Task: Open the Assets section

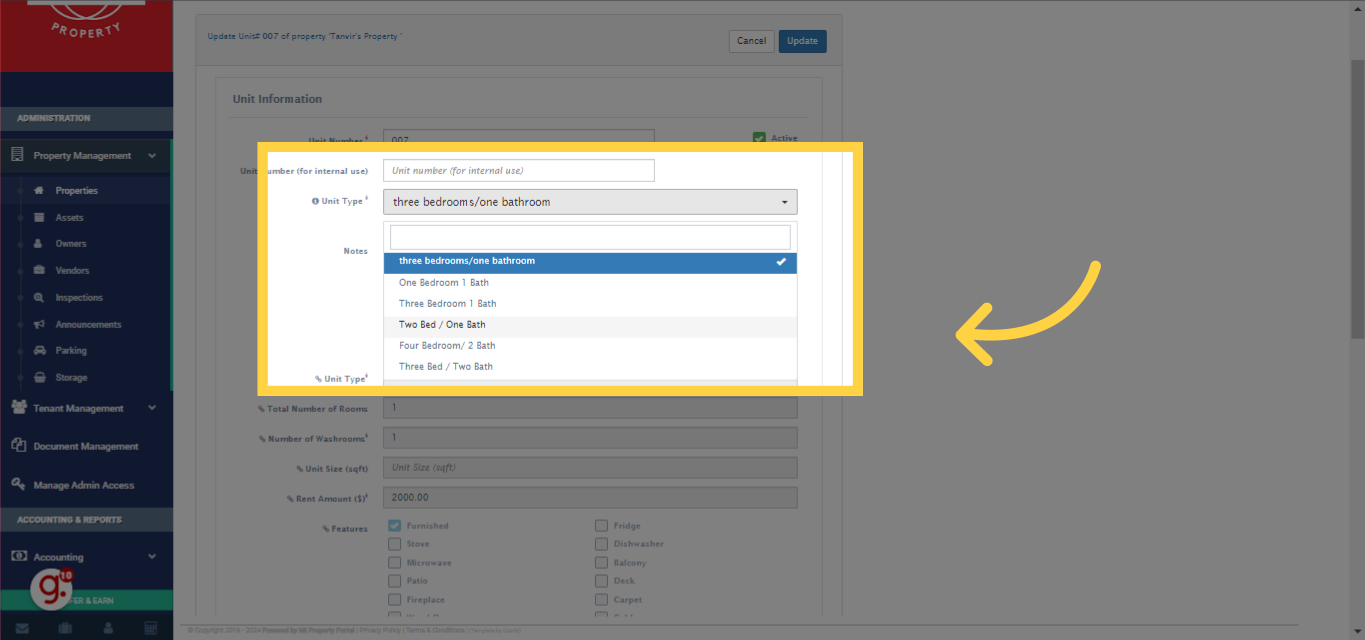Action: (39, 217)
